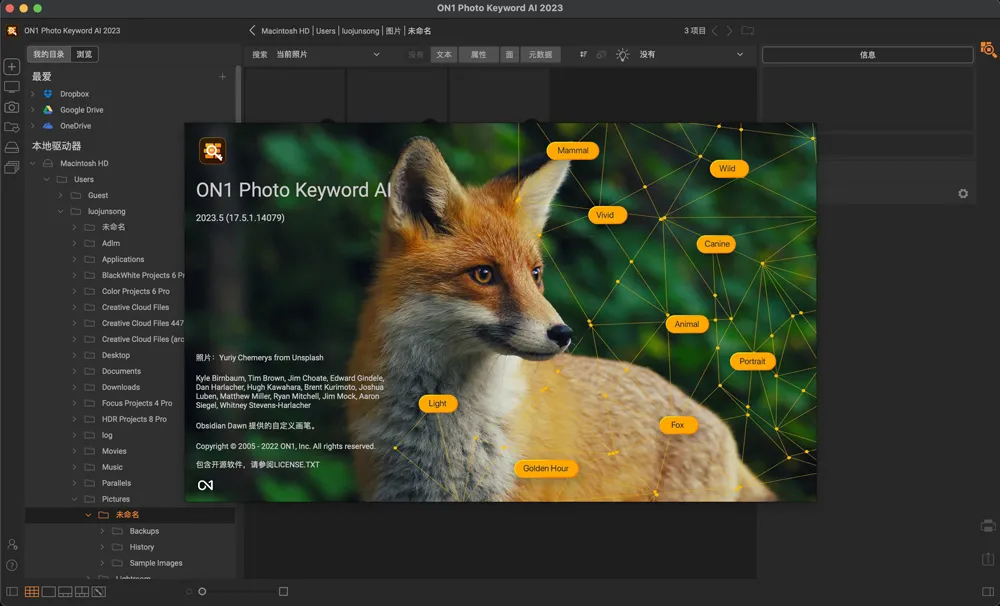The height and width of the screenshot is (606, 1000).
Task: Open the gear settings icon in right panel
Action: [963, 194]
